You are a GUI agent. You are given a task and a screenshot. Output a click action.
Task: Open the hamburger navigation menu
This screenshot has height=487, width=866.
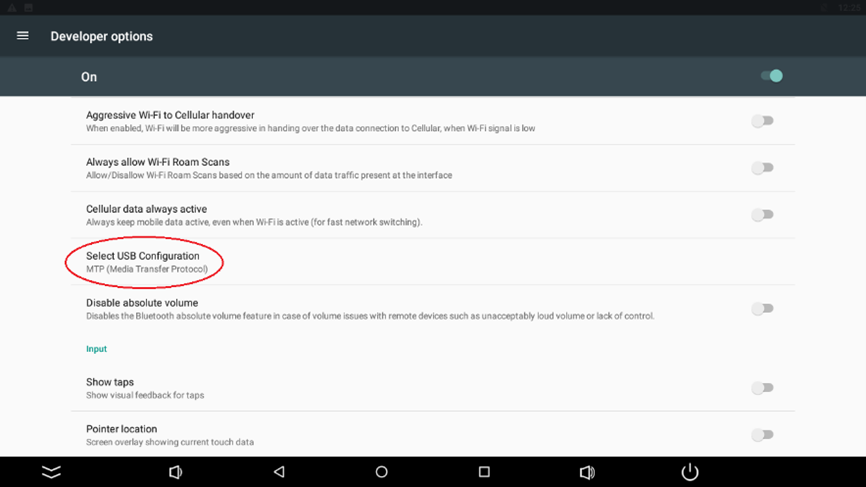pyautogui.click(x=23, y=36)
